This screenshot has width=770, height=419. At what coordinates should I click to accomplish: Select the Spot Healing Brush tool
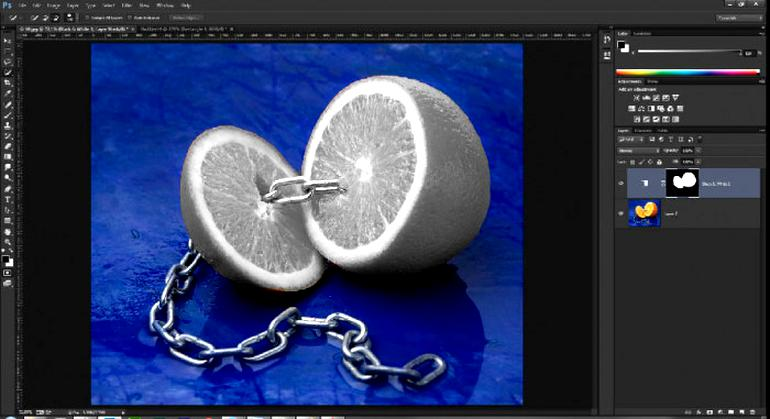pyautogui.click(x=7, y=104)
